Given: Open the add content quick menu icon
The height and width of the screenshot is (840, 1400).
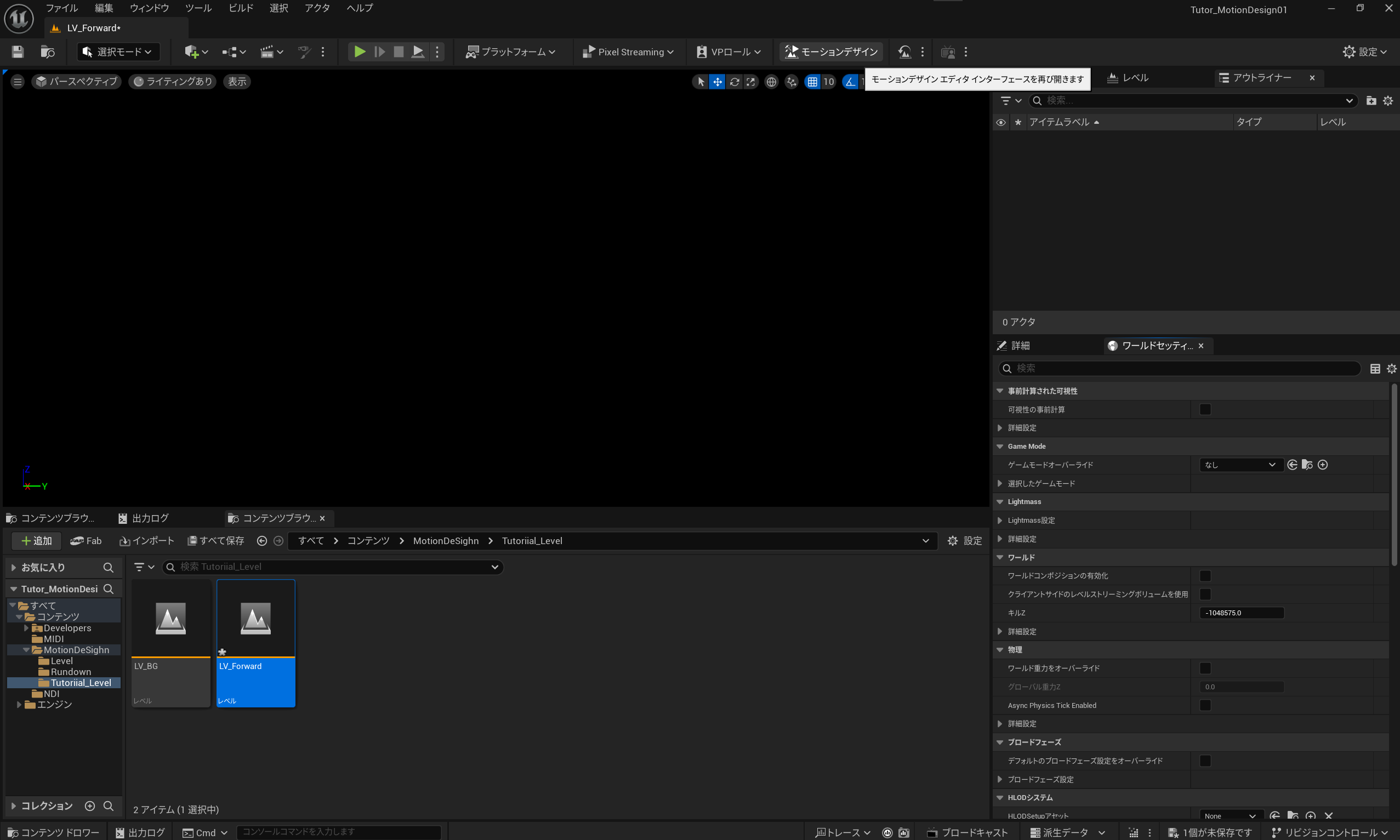Looking at the screenshot, I should click(x=191, y=52).
